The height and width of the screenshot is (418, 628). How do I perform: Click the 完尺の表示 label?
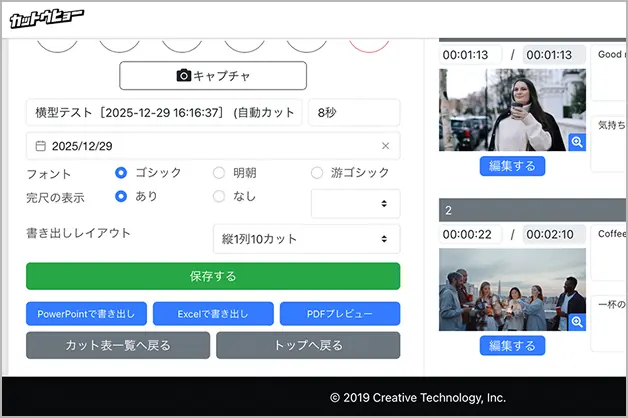tap(55, 198)
